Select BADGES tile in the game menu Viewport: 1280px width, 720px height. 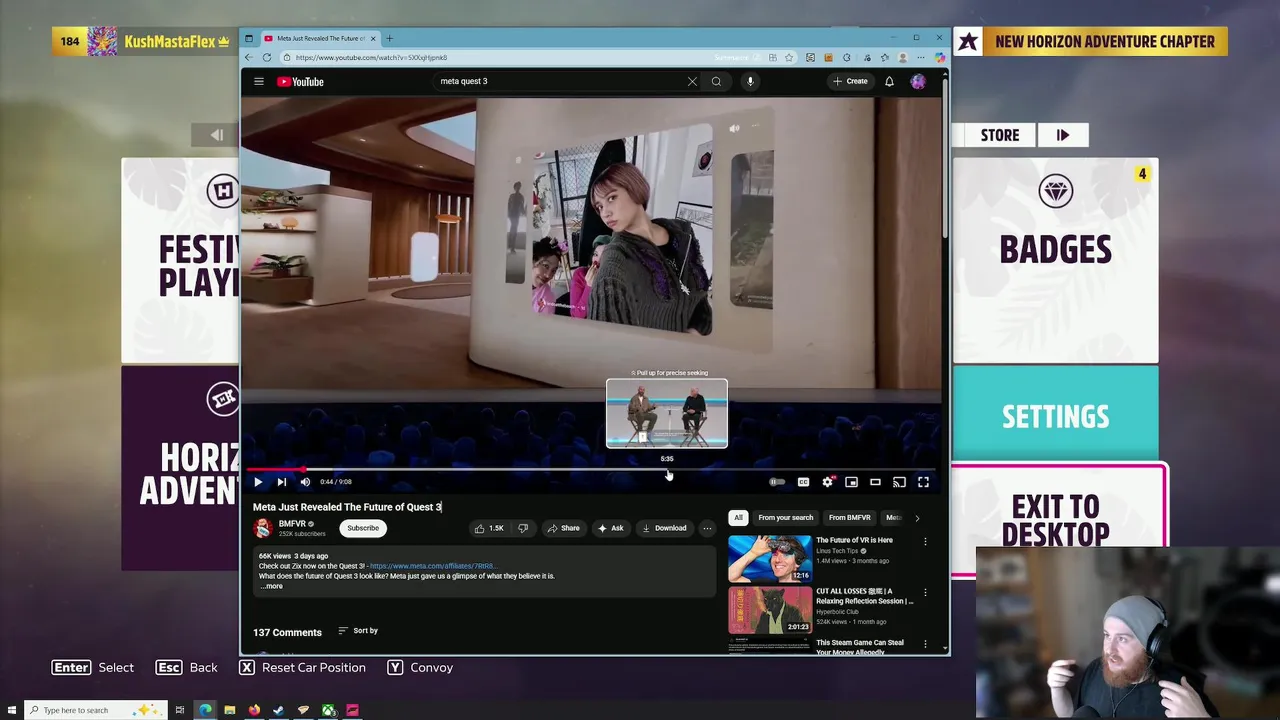[1055, 260]
